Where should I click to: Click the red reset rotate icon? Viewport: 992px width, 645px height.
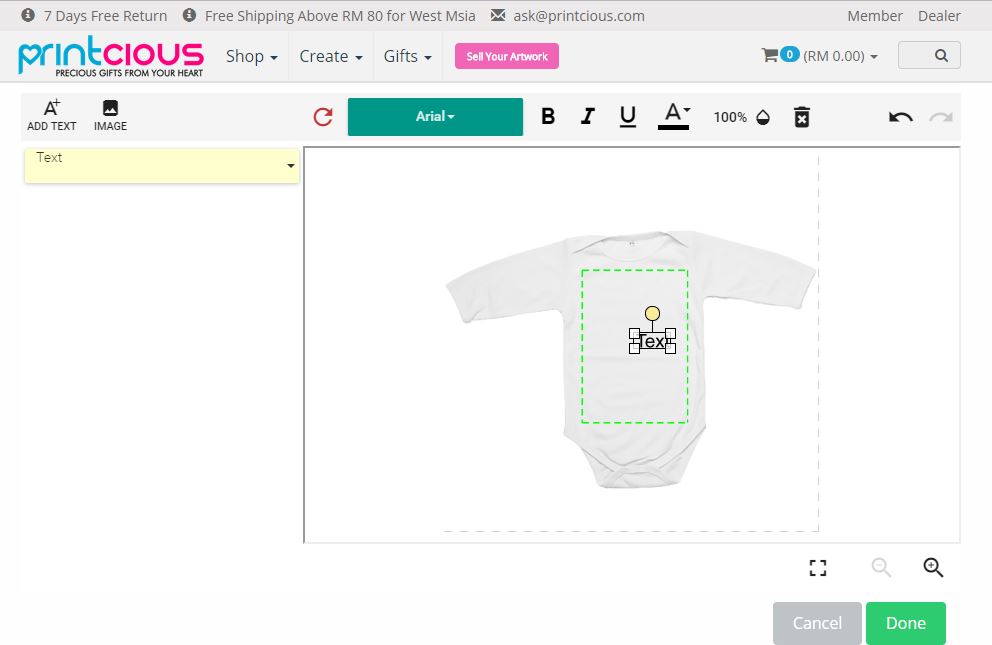coord(323,117)
